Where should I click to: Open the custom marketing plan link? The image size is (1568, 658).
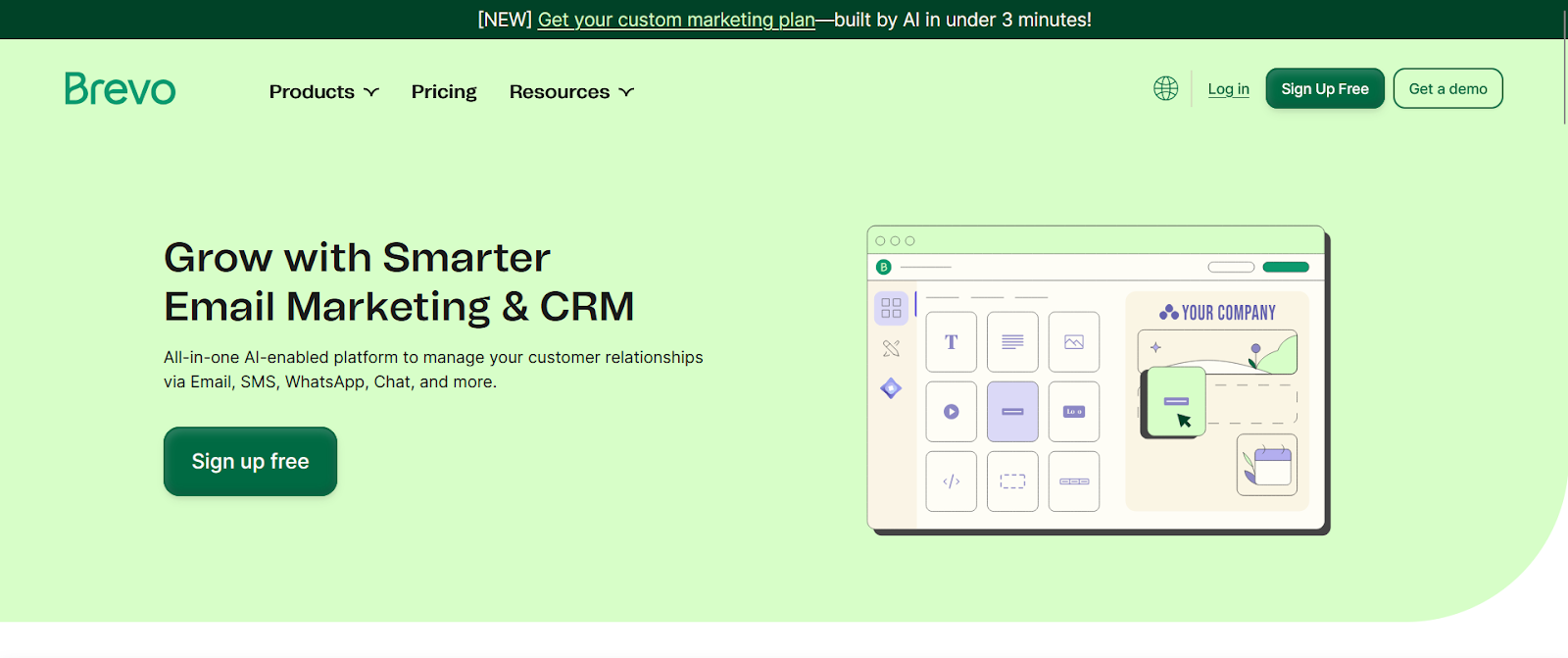click(676, 20)
